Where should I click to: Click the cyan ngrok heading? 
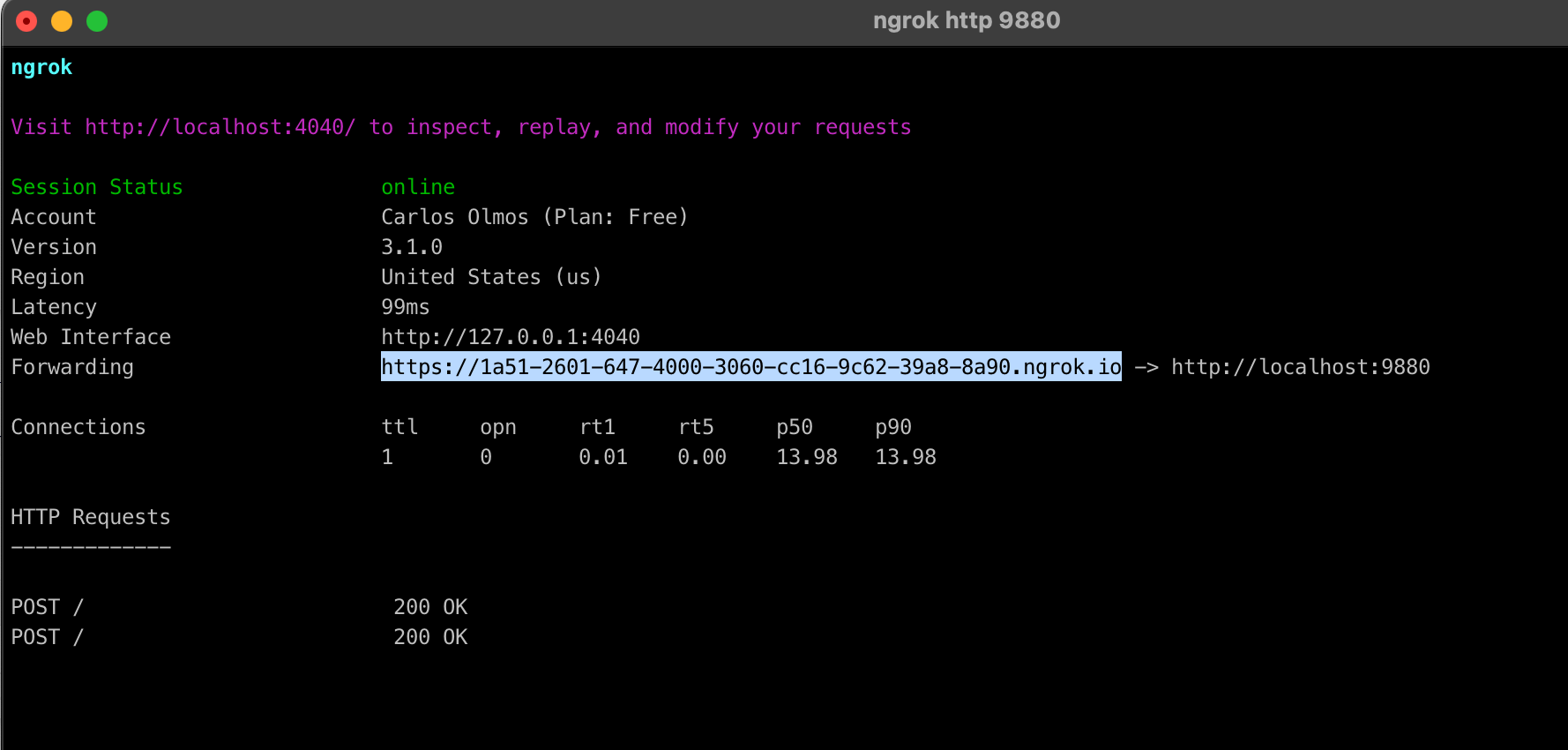41,68
